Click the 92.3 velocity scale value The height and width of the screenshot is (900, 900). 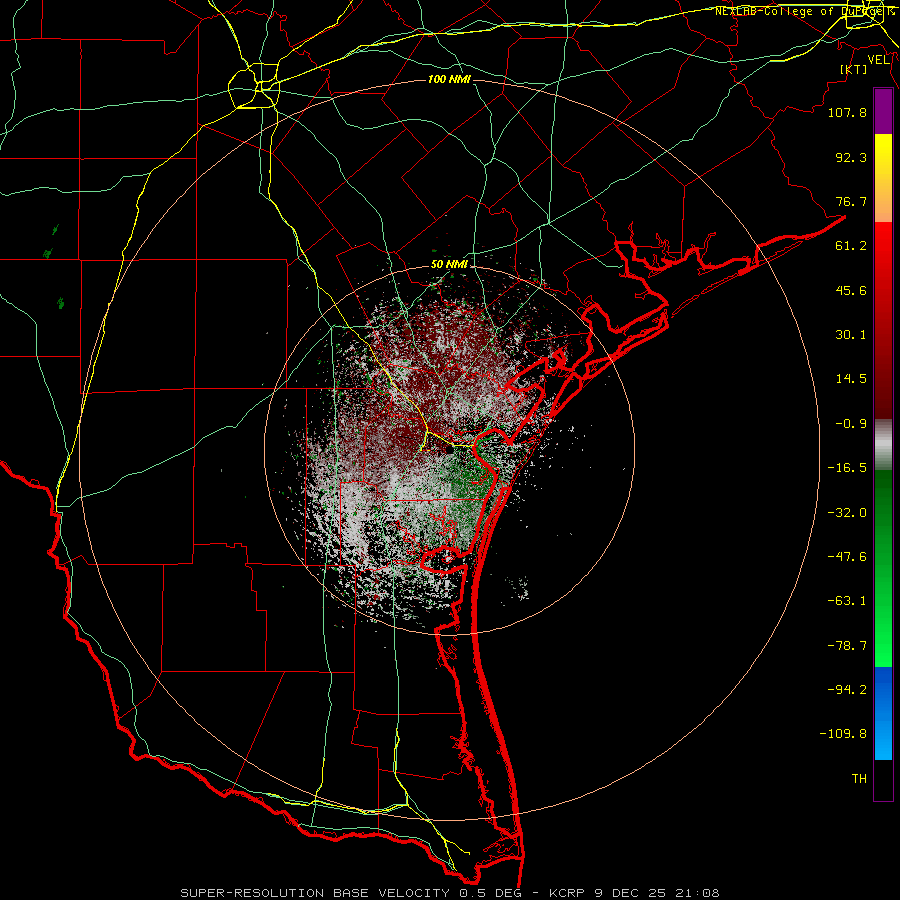tap(851, 157)
